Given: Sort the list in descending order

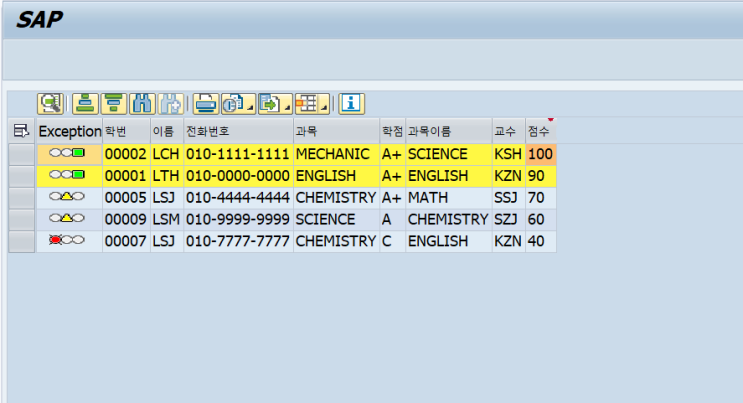Looking at the screenshot, I should pos(114,103).
